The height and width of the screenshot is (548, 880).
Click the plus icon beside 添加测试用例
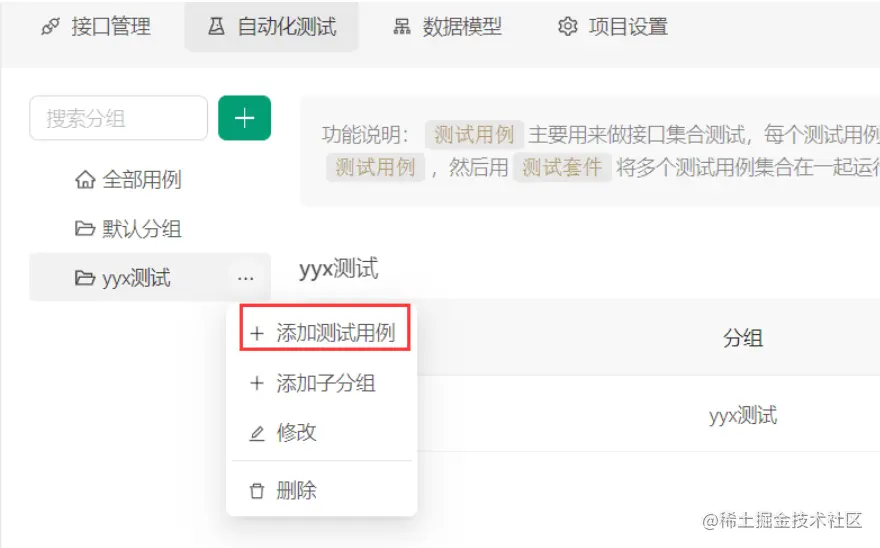click(256, 334)
